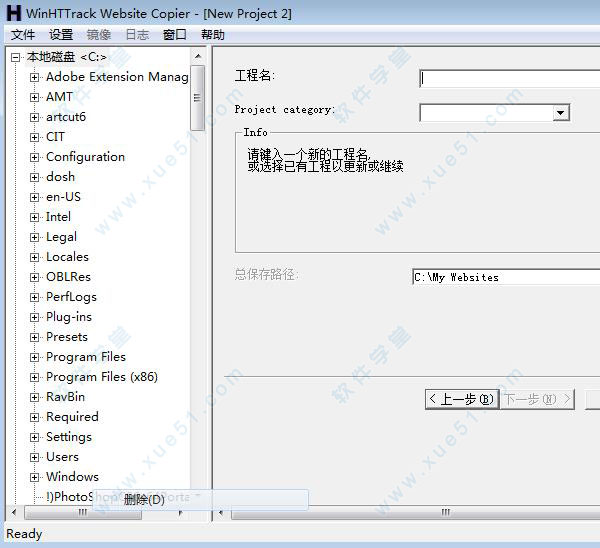
Task: Click the tree horizontal scrollbar left arrow
Action: [14, 512]
